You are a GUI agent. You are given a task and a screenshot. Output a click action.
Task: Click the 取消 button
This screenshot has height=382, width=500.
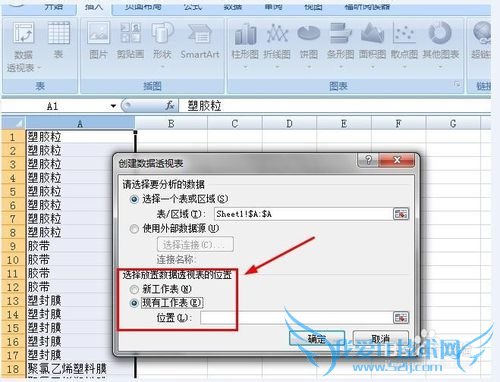tap(381, 339)
